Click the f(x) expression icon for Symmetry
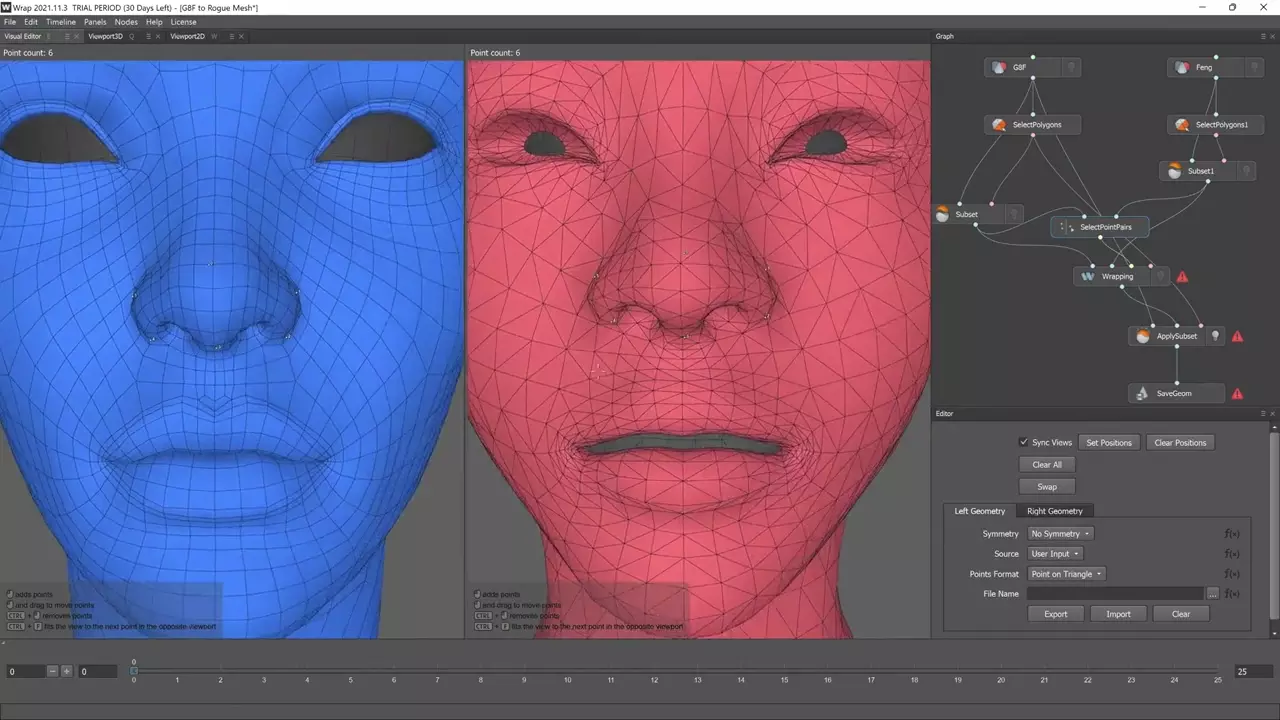1280x720 pixels. pos(1232,534)
